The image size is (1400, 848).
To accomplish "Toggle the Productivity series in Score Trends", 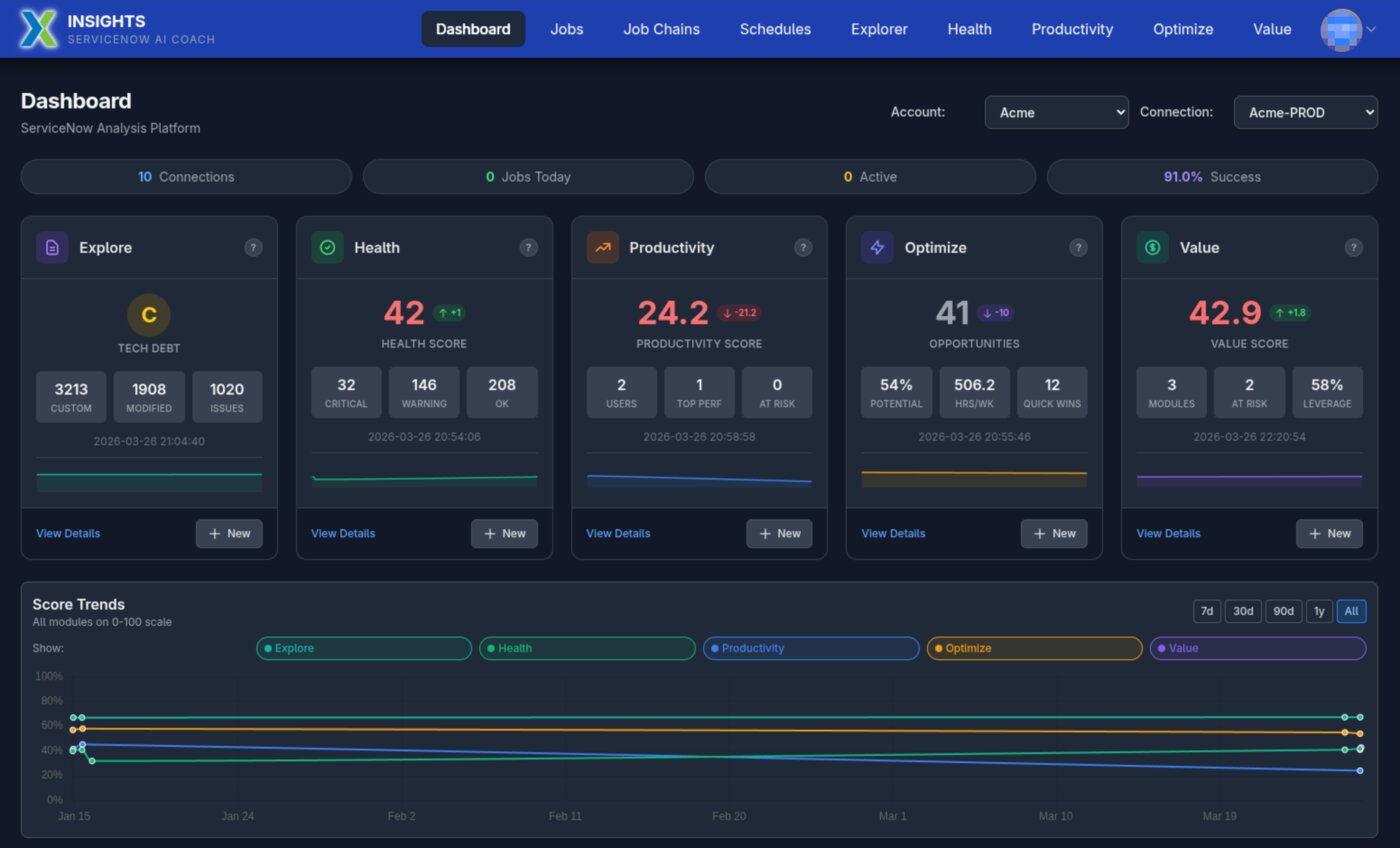I will (810, 648).
